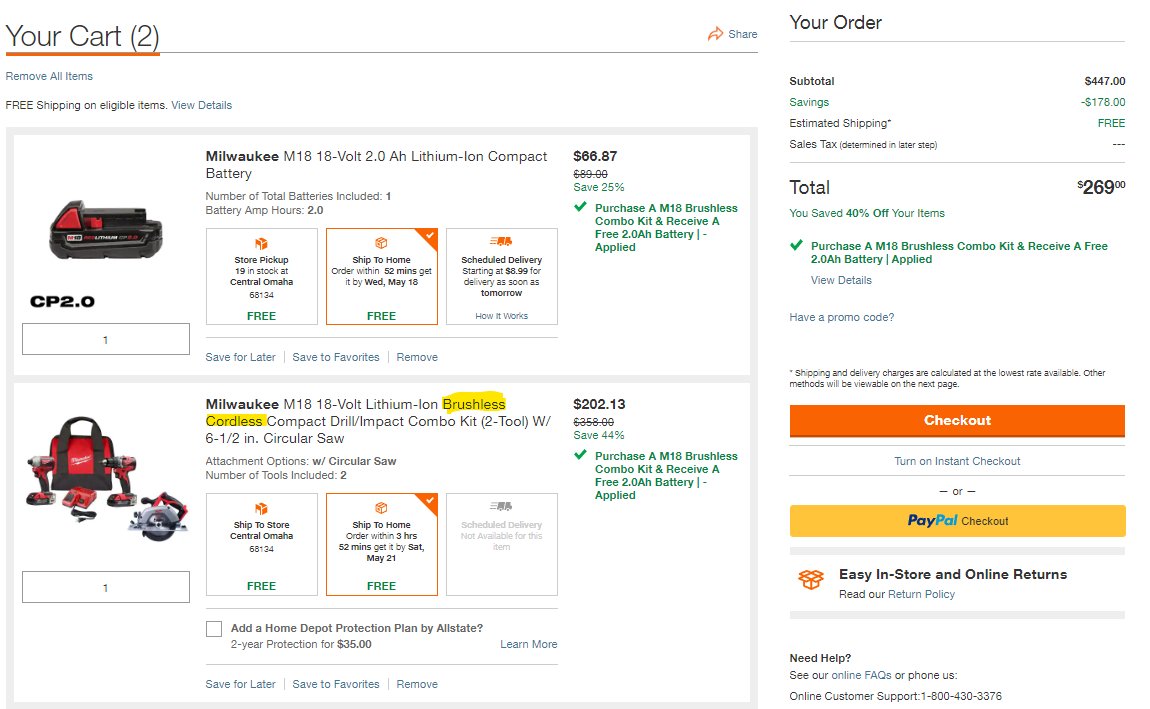1150x709 pixels.
Task: Click the Ship To Home box icon for the battery
Action: [x=381, y=243]
